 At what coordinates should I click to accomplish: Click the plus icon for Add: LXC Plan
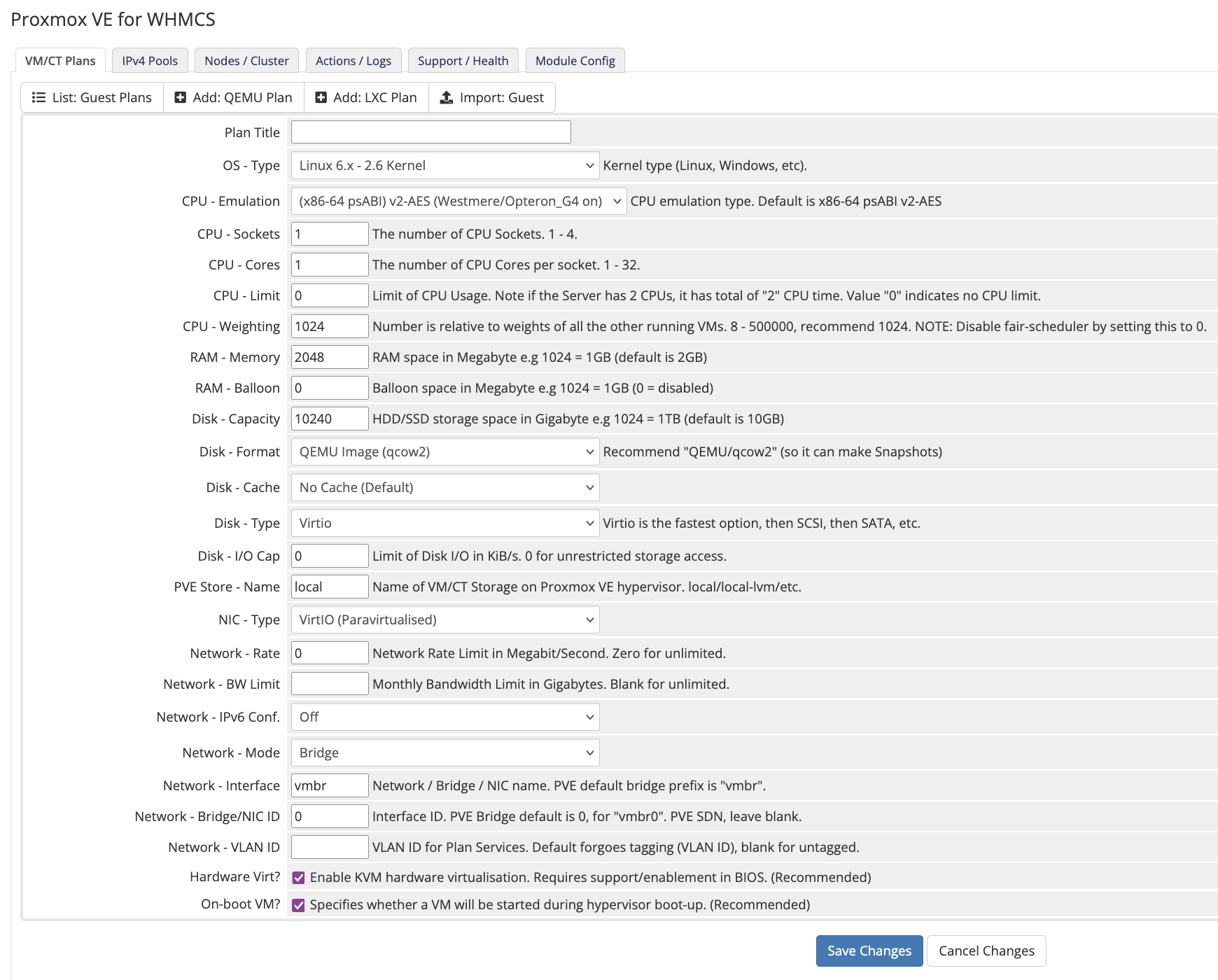(321, 97)
